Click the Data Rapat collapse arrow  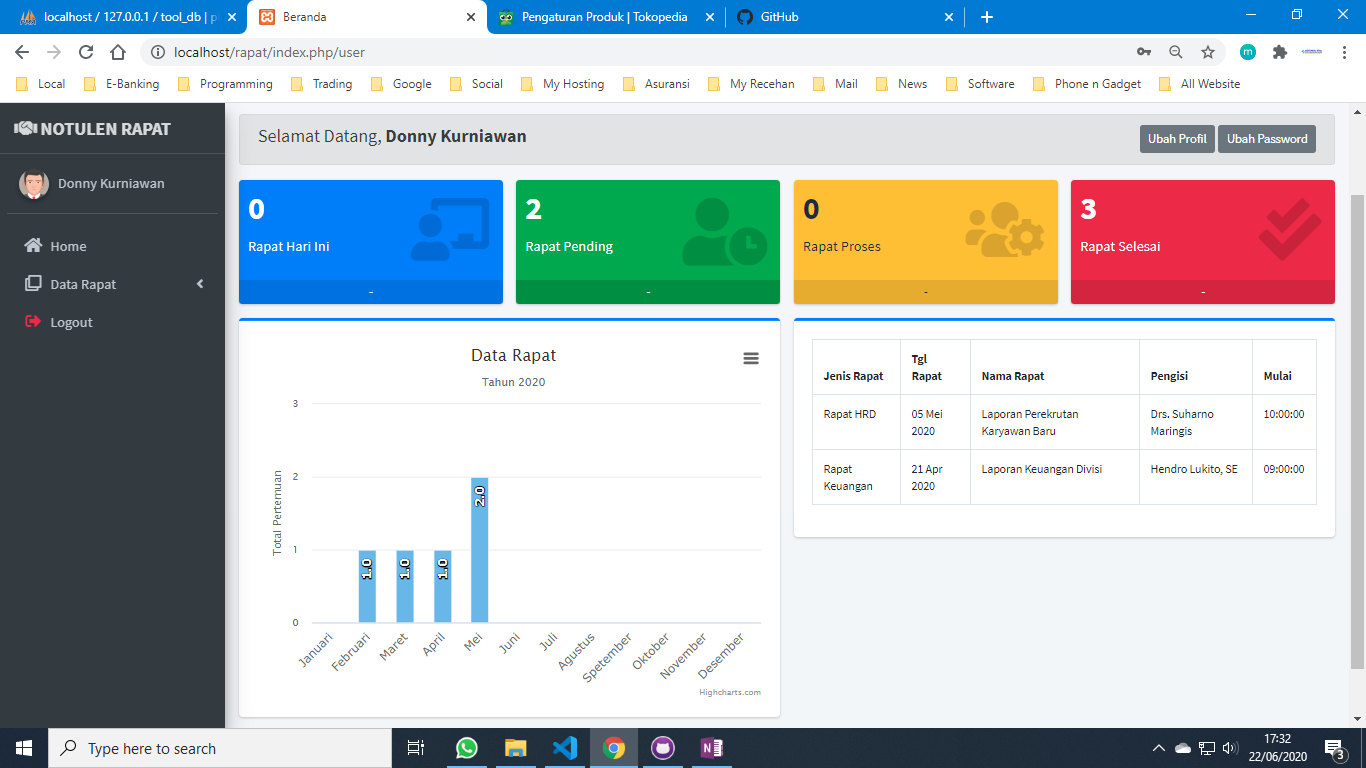(x=200, y=284)
